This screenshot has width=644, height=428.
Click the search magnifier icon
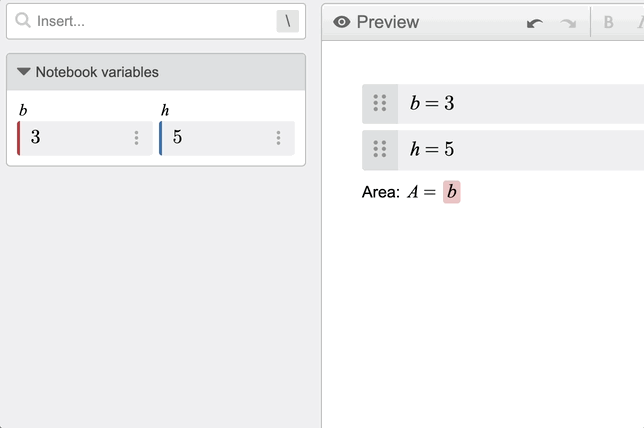tap(23, 21)
